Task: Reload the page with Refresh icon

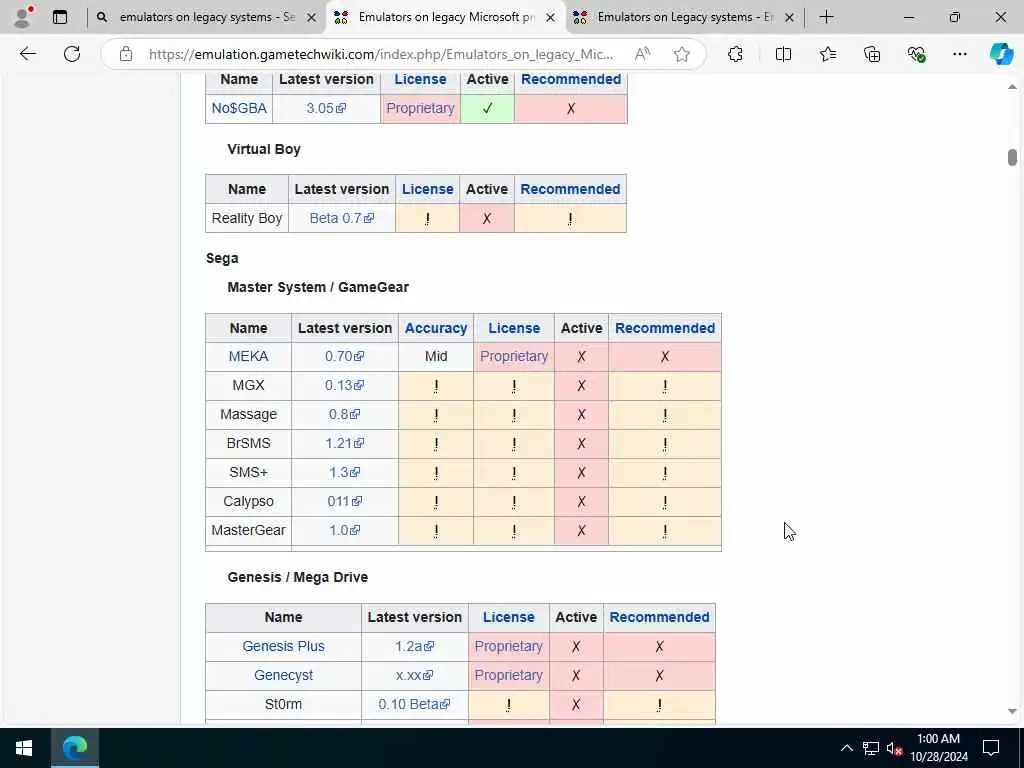Action: click(x=72, y=54)
